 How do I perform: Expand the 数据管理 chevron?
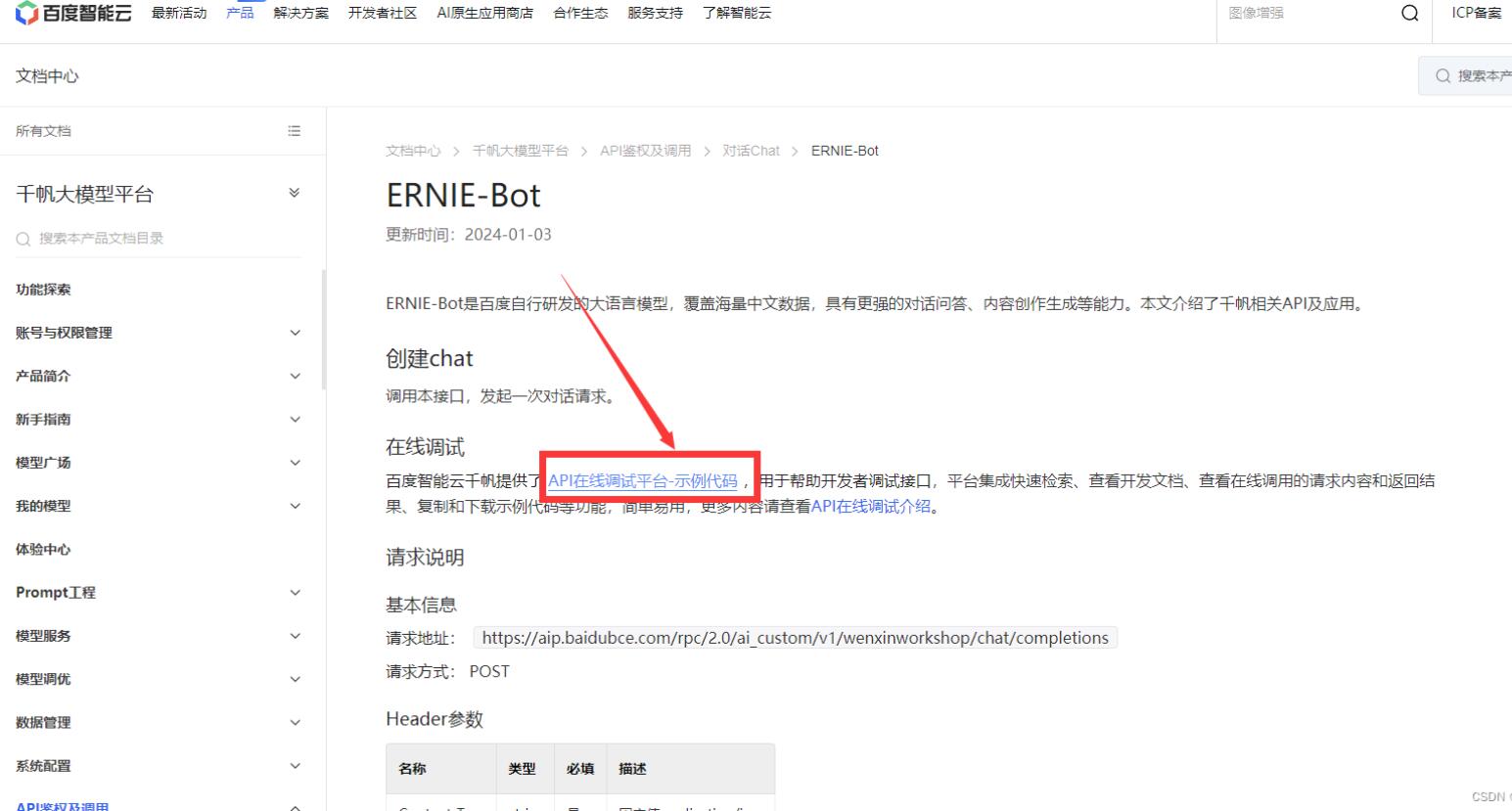(x=295, y=722)
